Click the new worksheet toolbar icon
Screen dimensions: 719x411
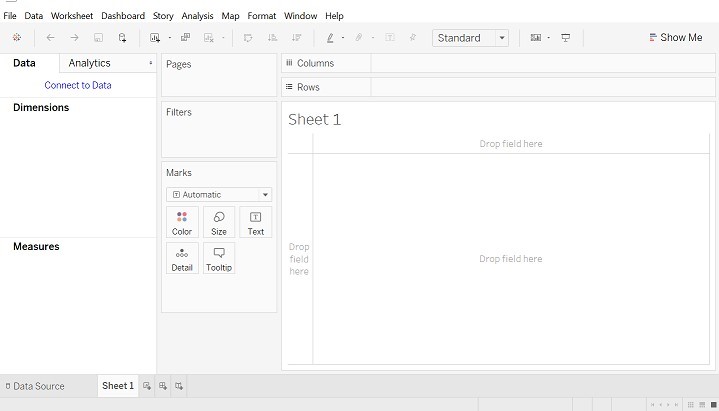click(x=155, y=38)
